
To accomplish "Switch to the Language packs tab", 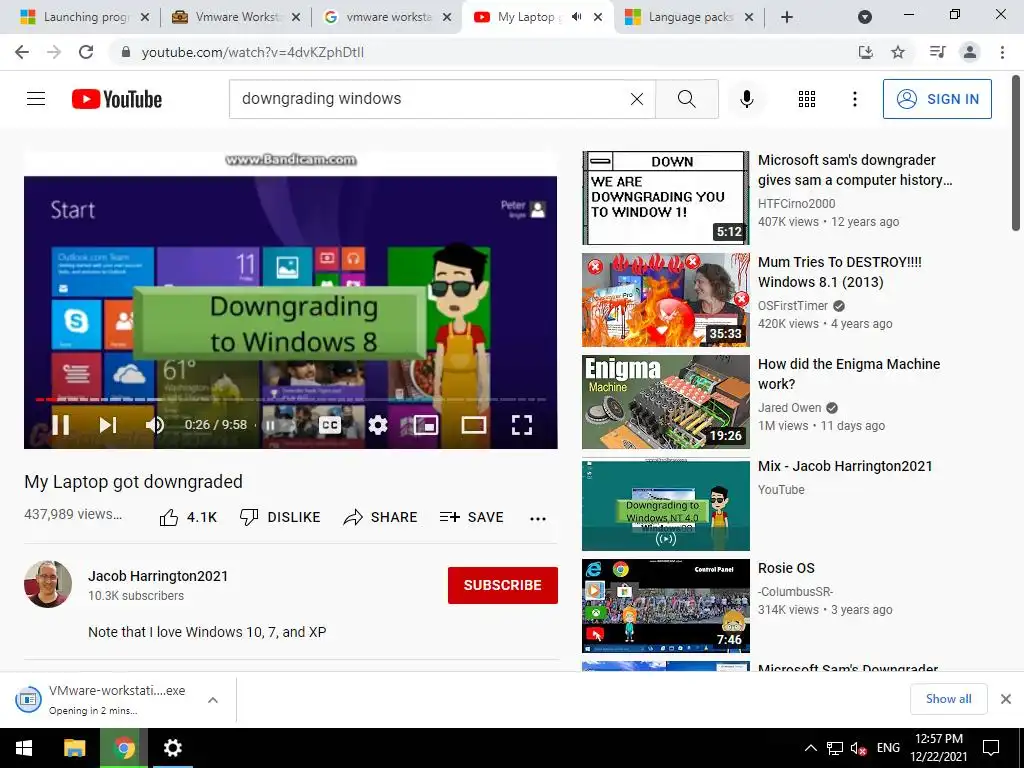I will tap(688, 17).
